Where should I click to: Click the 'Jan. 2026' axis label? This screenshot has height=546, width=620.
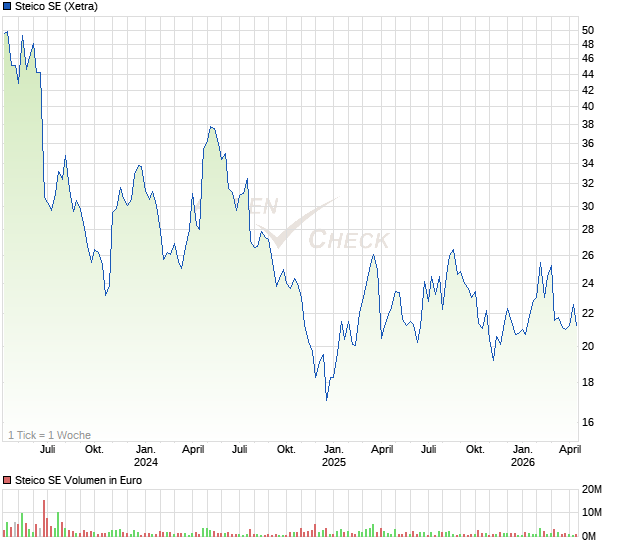tap(522, 456)
